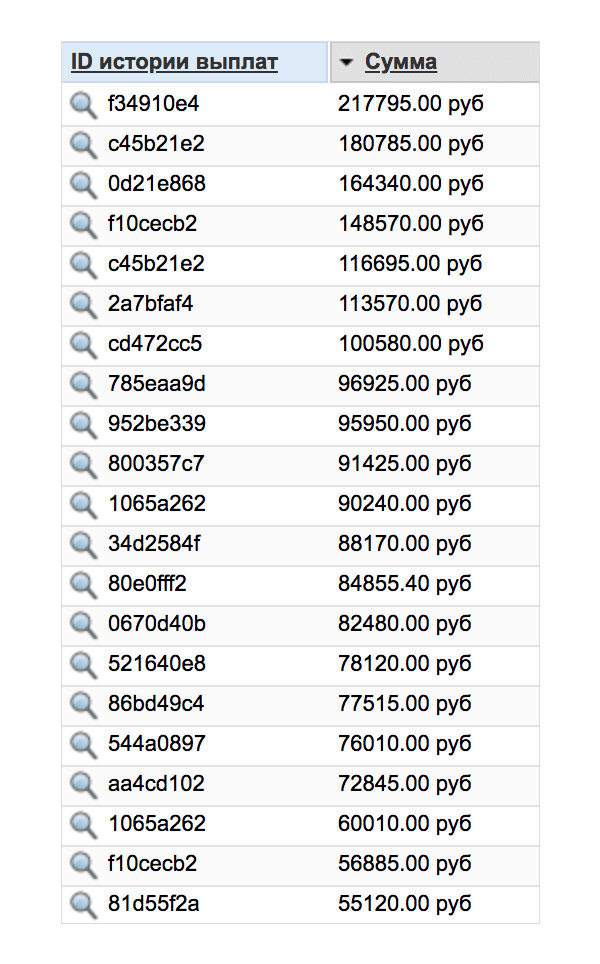Viewport: 600px width, 964px height.
Task: Open the magnifier icon for 34d2584f
Action: click(82, 544)
